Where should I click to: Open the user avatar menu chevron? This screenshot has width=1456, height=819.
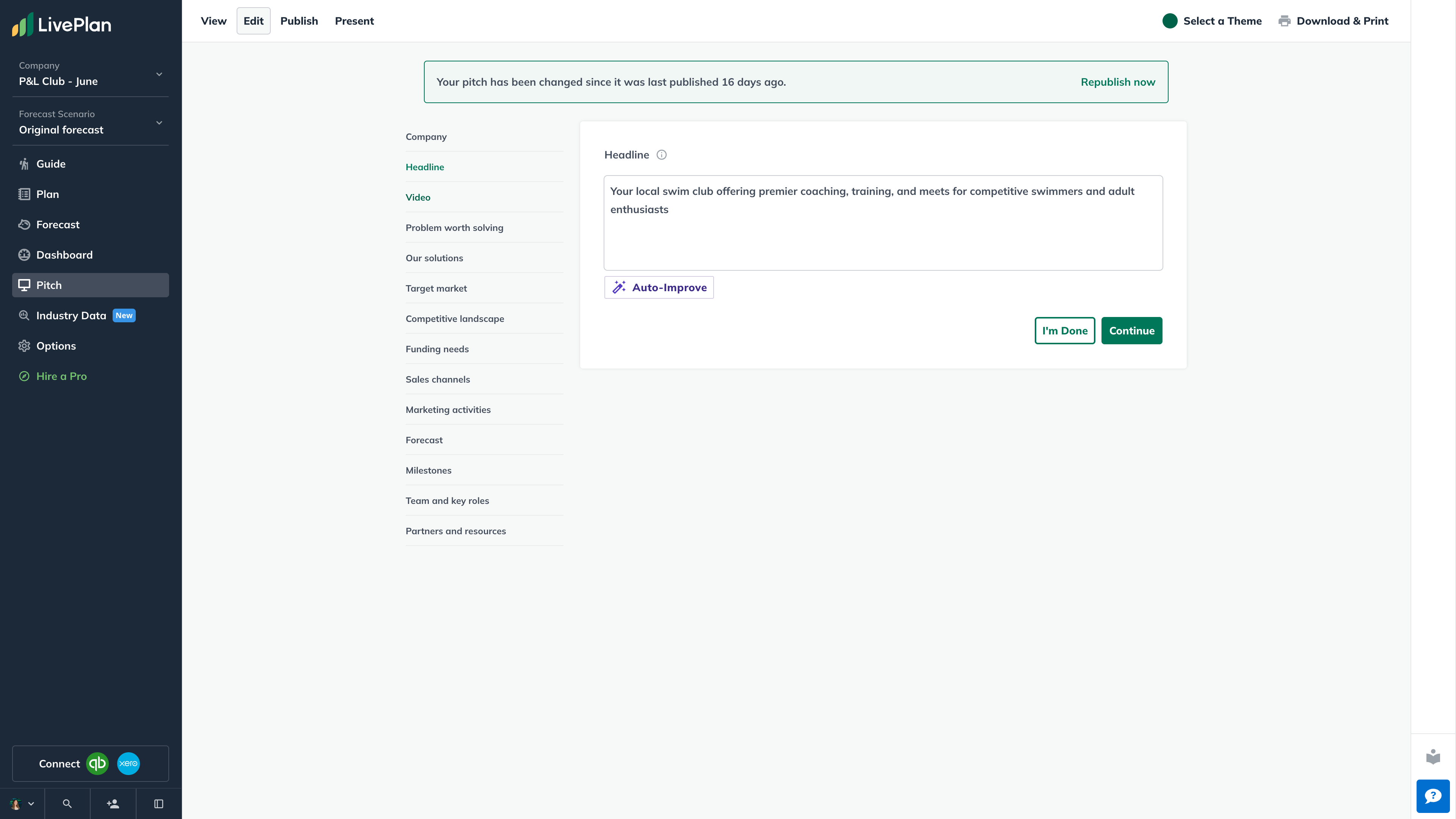click(x=31, y=804)
